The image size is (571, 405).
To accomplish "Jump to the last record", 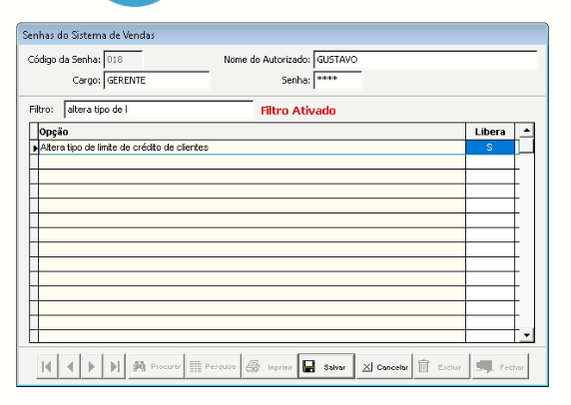I will pyautogui.click(x=115, y=366).
